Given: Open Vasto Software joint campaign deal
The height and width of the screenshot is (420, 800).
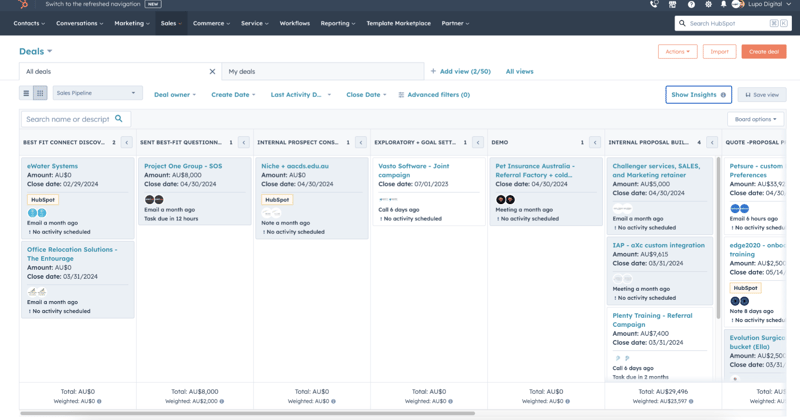Looking at the screenshot, I should (413, 170).
